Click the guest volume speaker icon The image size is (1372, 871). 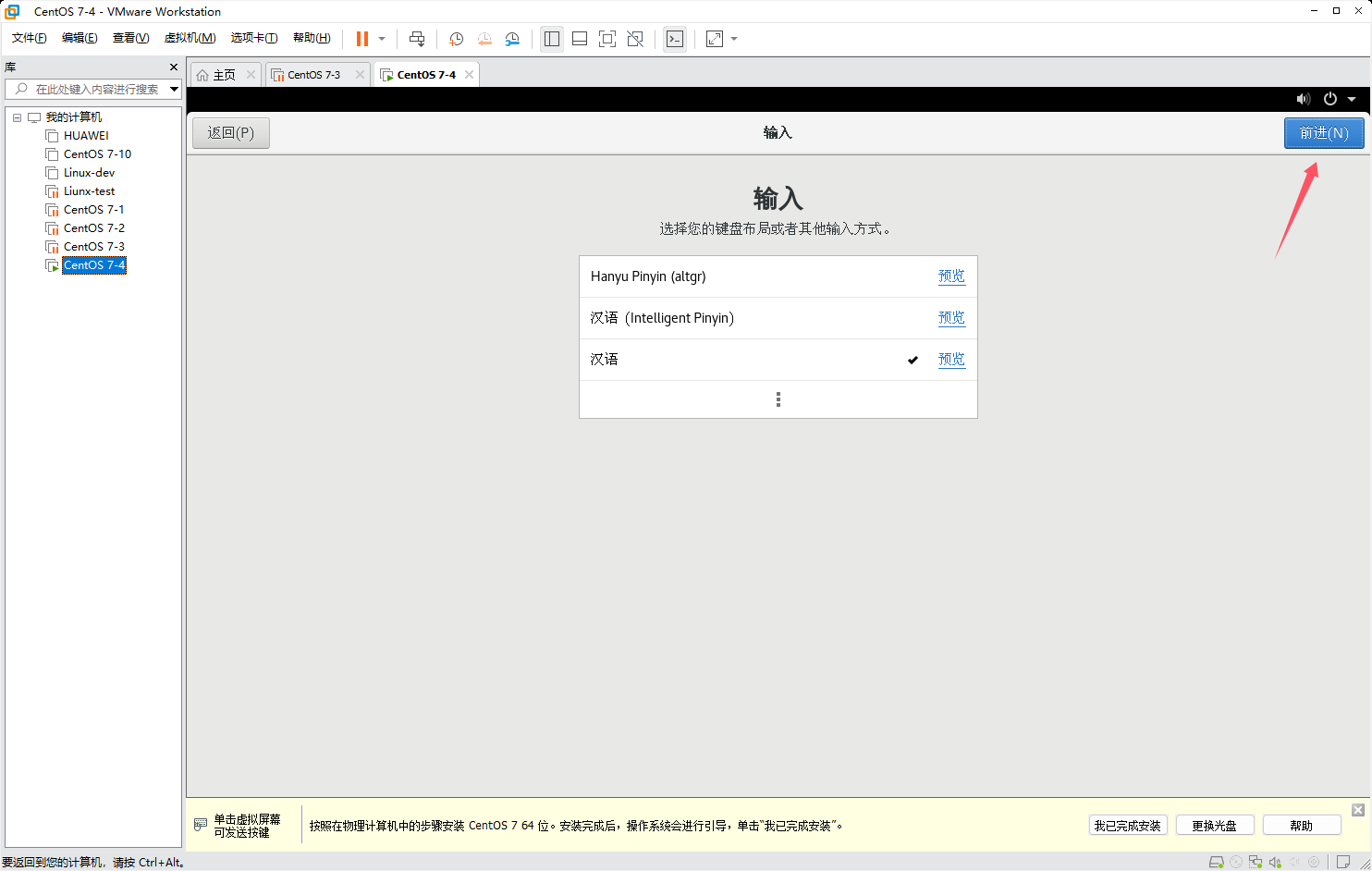click(x=1304, y=99)
